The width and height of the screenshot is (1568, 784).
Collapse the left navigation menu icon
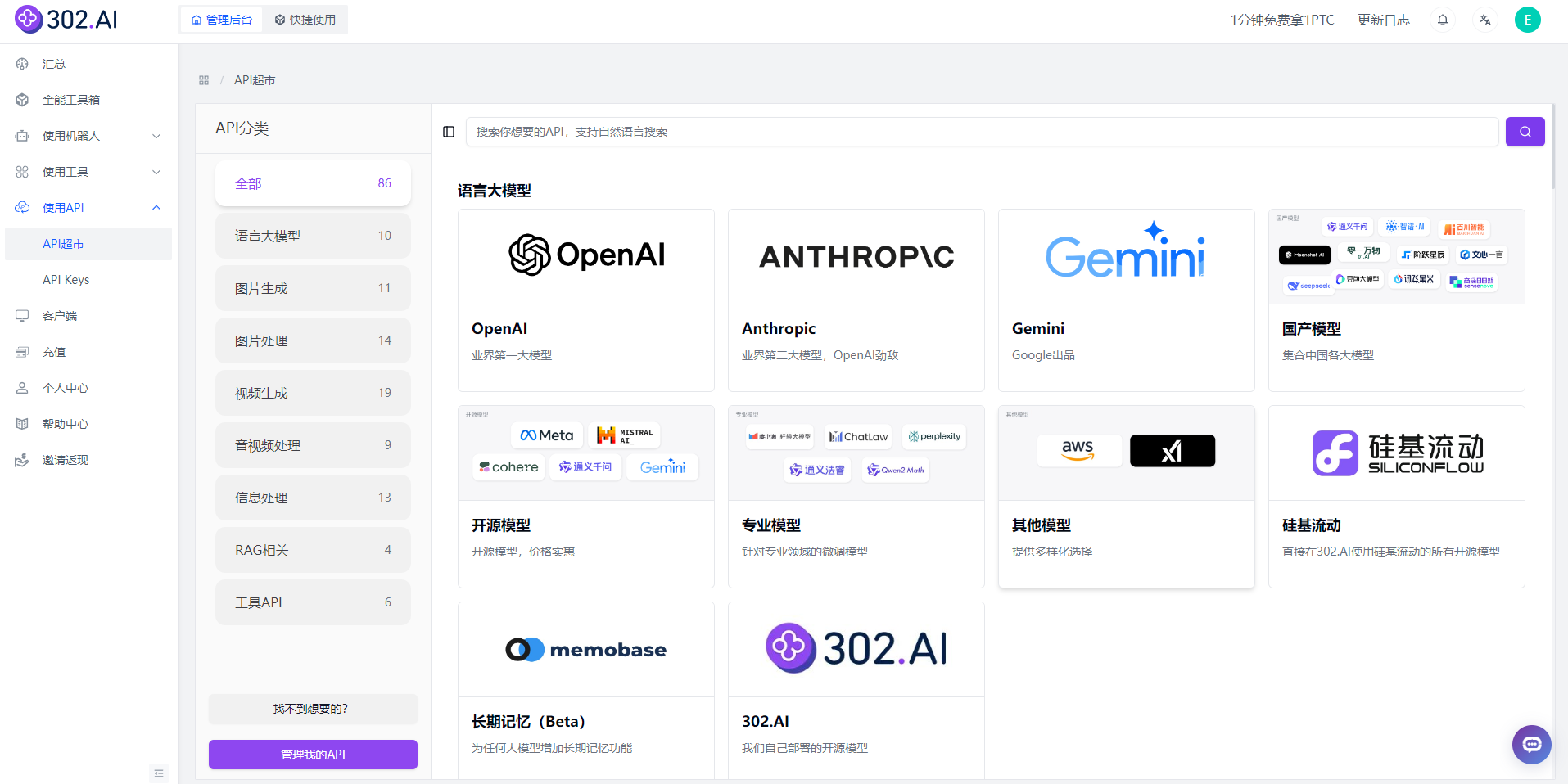pos(159,773)
